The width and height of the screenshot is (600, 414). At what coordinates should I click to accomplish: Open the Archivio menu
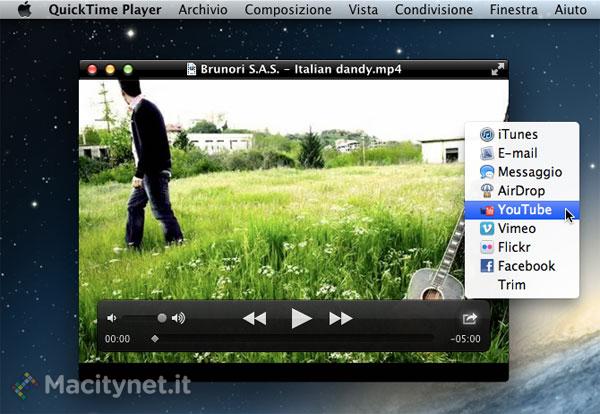(x=203, y=10)
